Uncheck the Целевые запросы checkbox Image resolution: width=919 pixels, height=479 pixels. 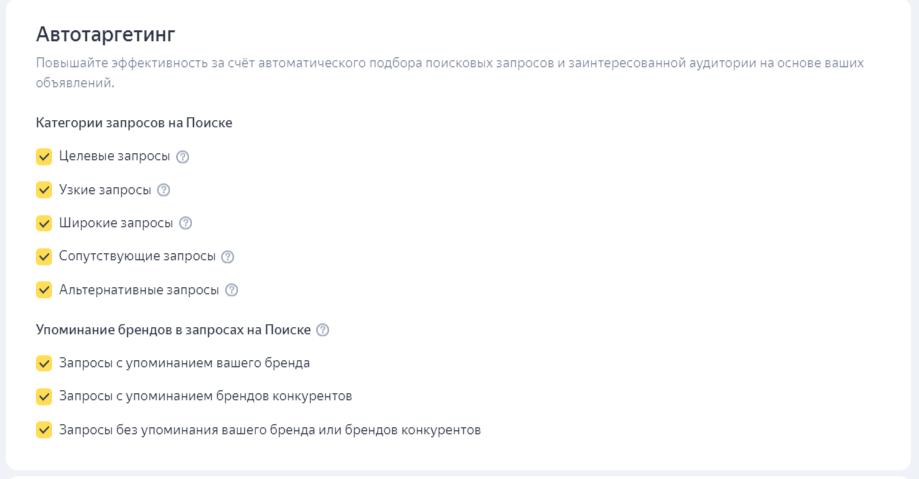click(44, 157)
